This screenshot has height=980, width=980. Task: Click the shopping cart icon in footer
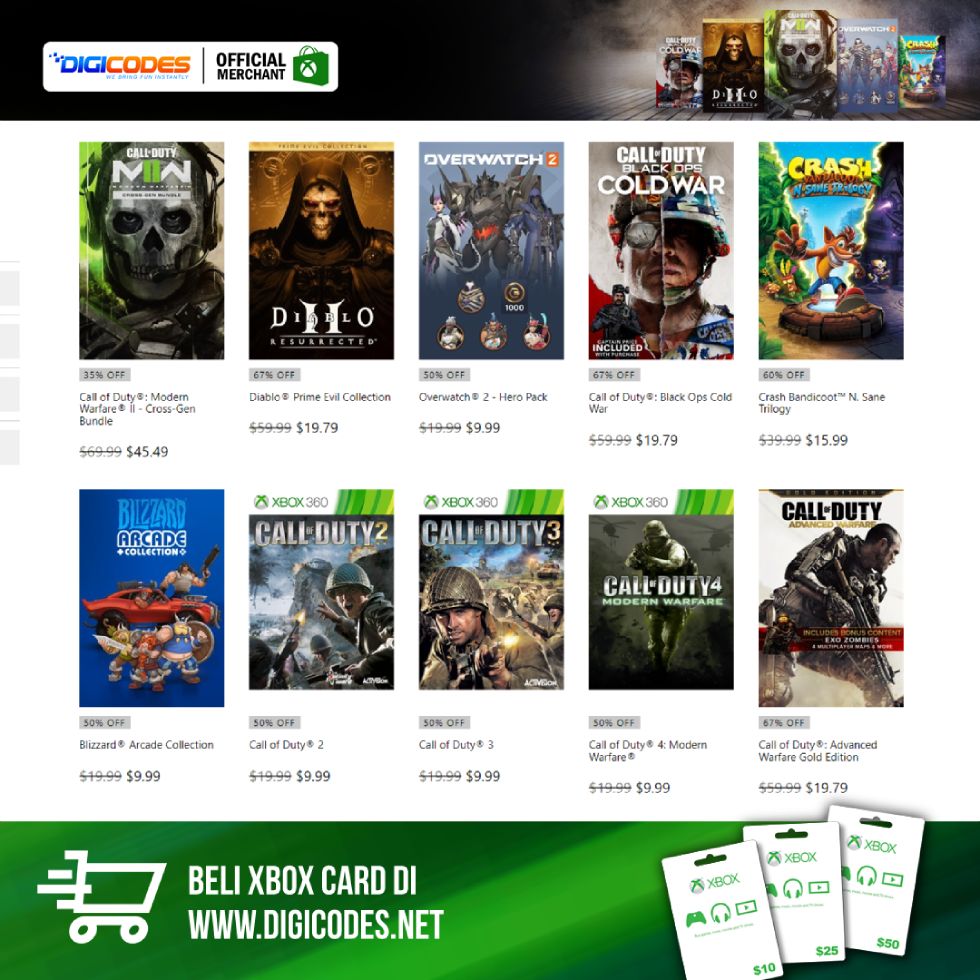(100, 896)
